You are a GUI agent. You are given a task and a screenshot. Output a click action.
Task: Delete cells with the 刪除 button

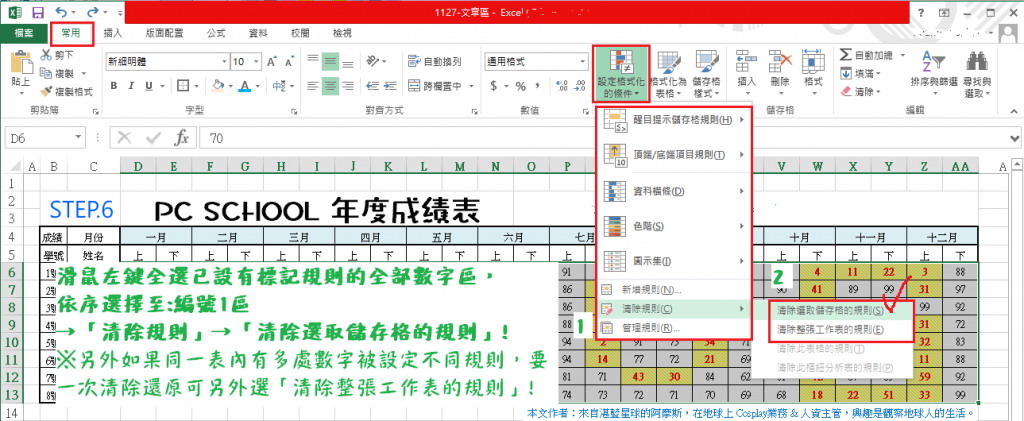point(780,70)
